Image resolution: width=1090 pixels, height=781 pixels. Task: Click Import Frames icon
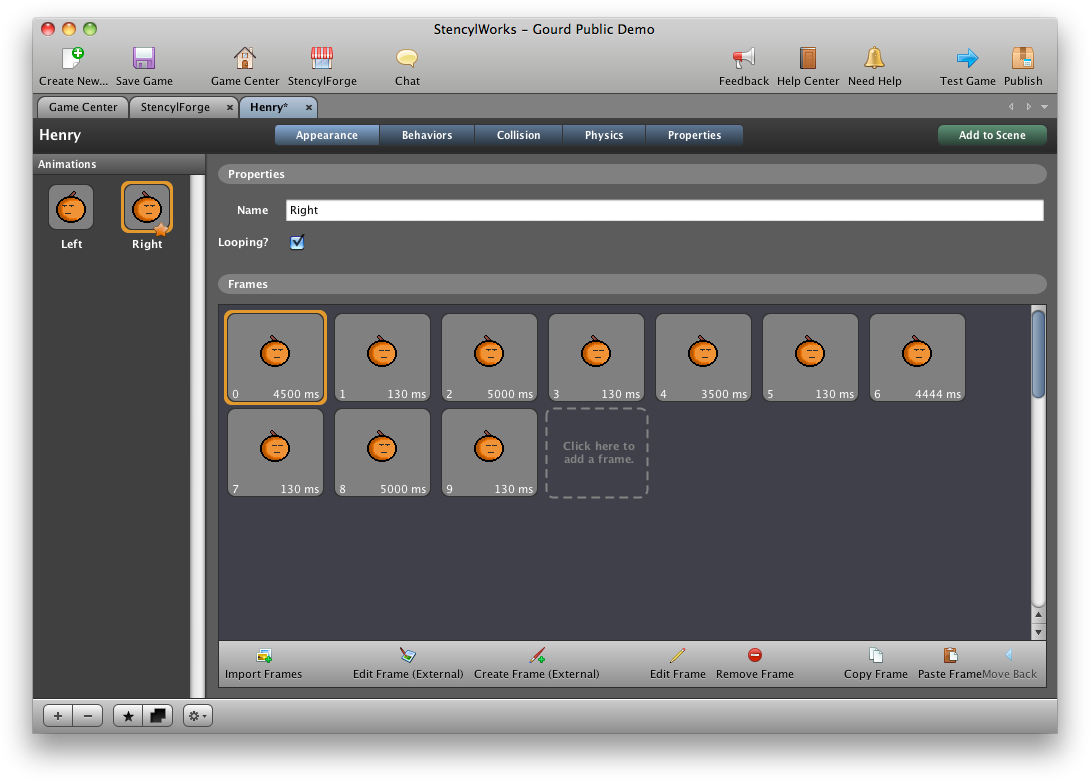[x=264, y=656]
